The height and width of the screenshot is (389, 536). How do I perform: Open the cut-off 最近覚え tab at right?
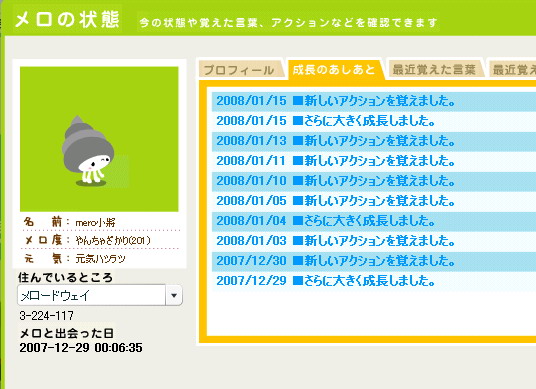(x=513, y=69)
